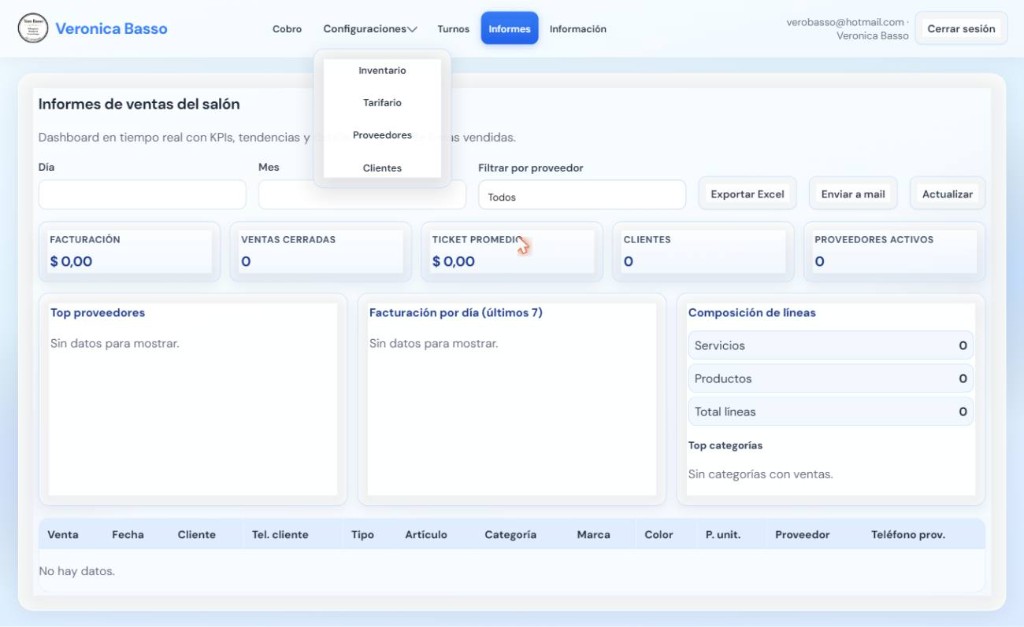Screen dimensions: 1024x627
Task: Open the Informes tab
Action: (509, 29)
